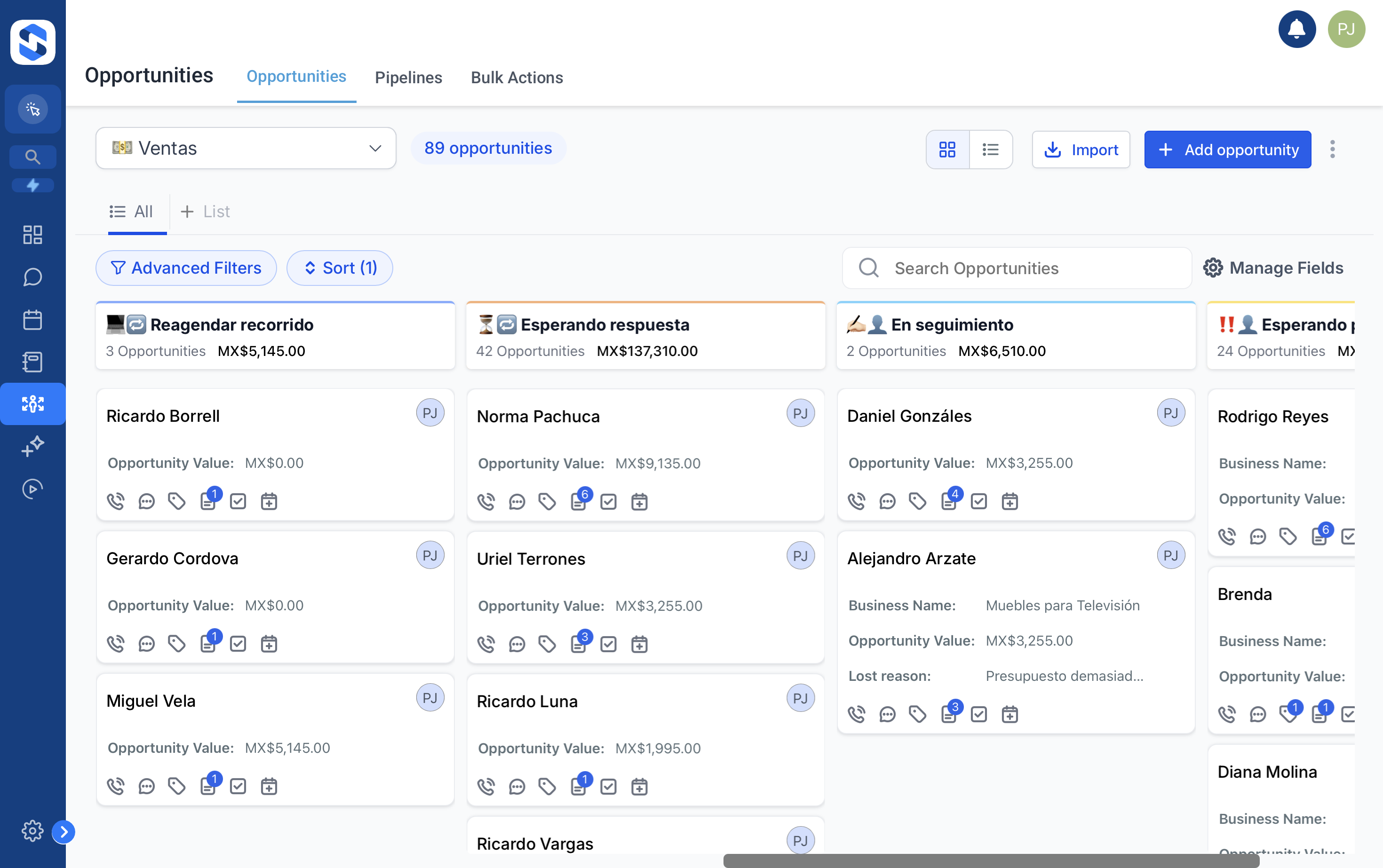Open the Bulk Actions tab
The height and width of the screenshot is (868, 1383).
[x=517, y=78]
